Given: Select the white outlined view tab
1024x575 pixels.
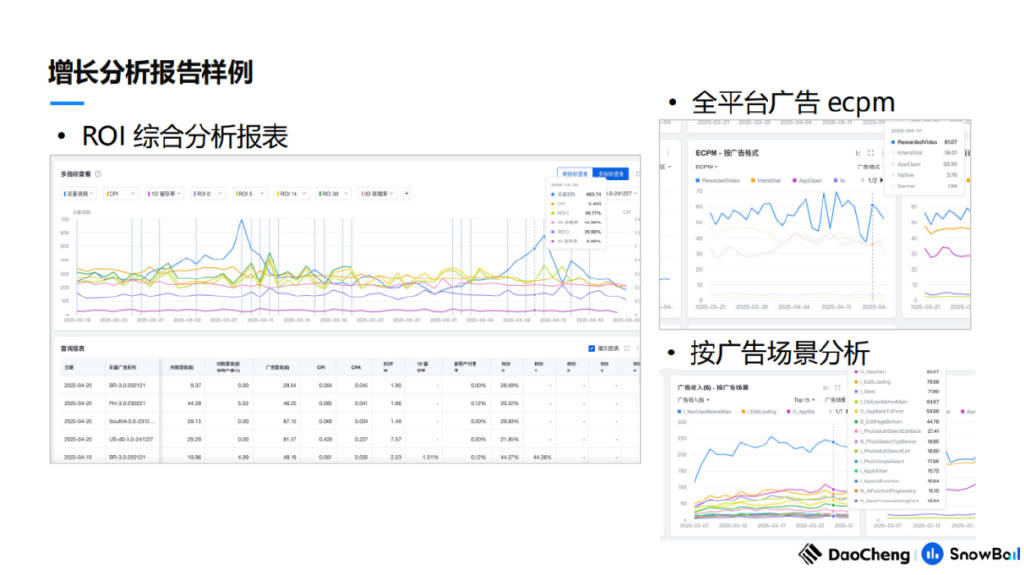Looking at the screenshot, I should [x=575, y=174].
